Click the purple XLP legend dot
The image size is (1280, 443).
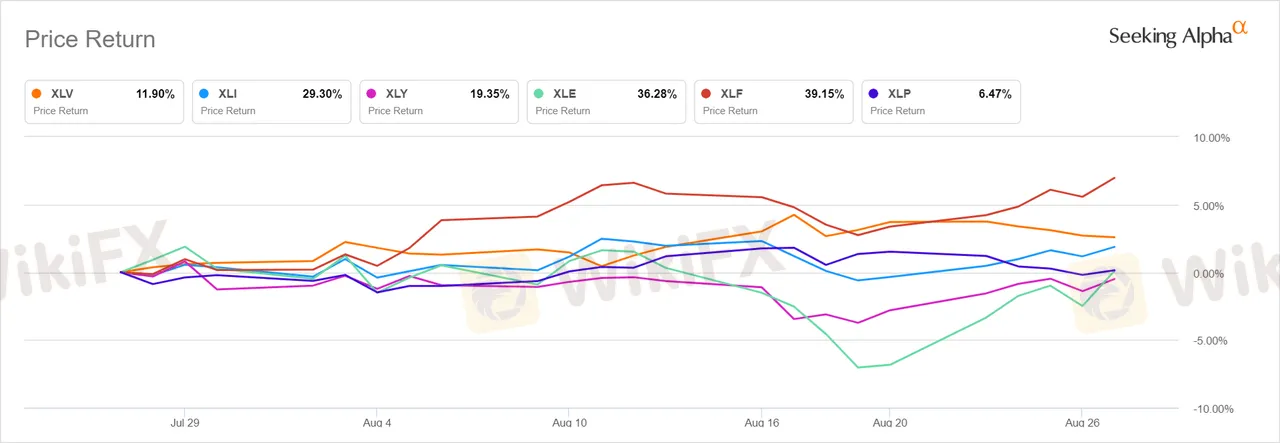coord(874,94)
